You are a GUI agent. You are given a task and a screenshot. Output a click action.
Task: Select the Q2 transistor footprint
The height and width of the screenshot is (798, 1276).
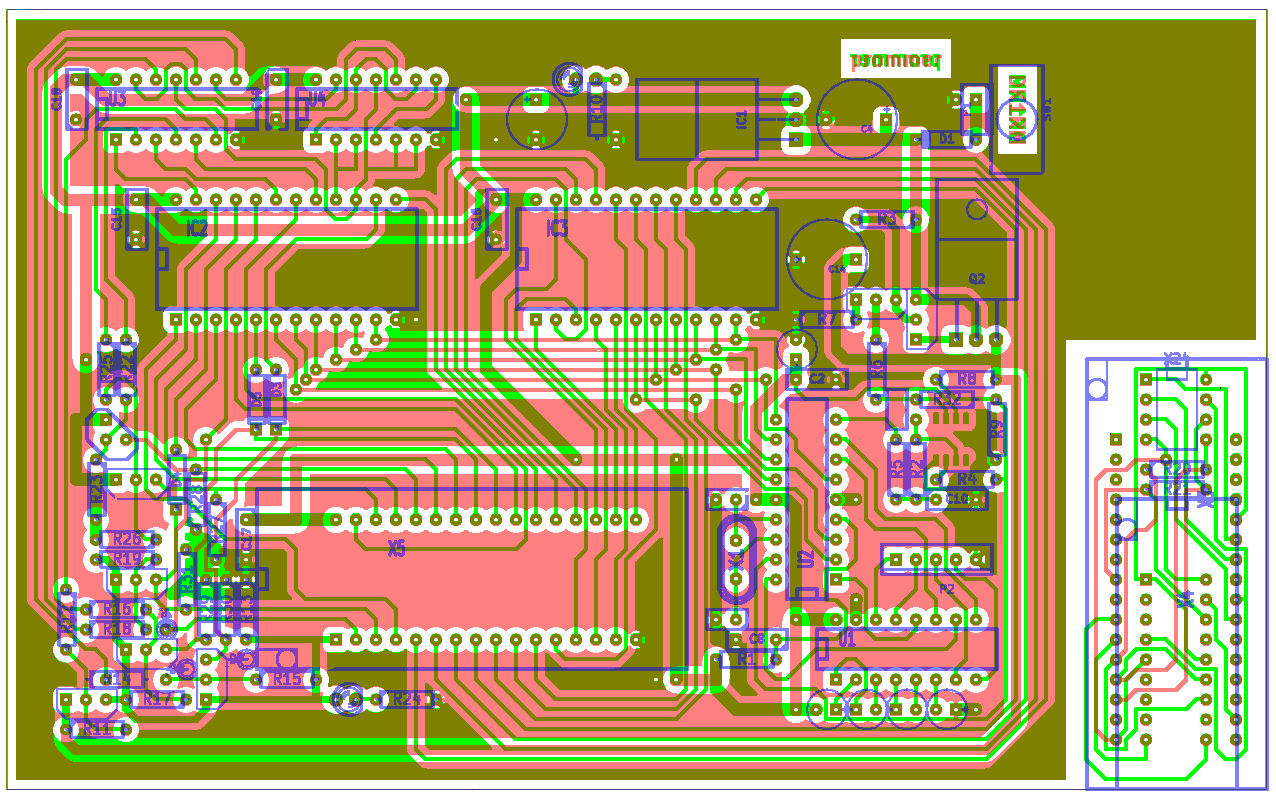(976, 240)
